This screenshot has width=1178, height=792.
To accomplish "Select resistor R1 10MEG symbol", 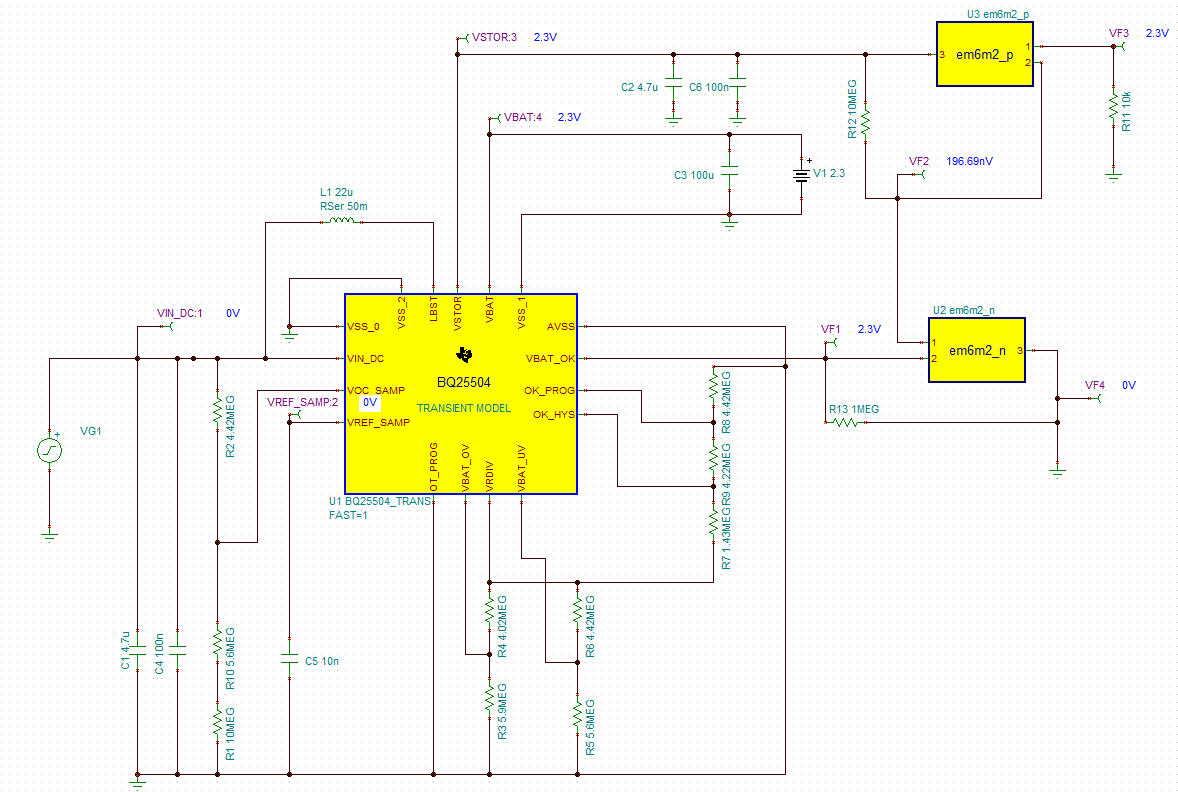I will [x=217, y=722].
